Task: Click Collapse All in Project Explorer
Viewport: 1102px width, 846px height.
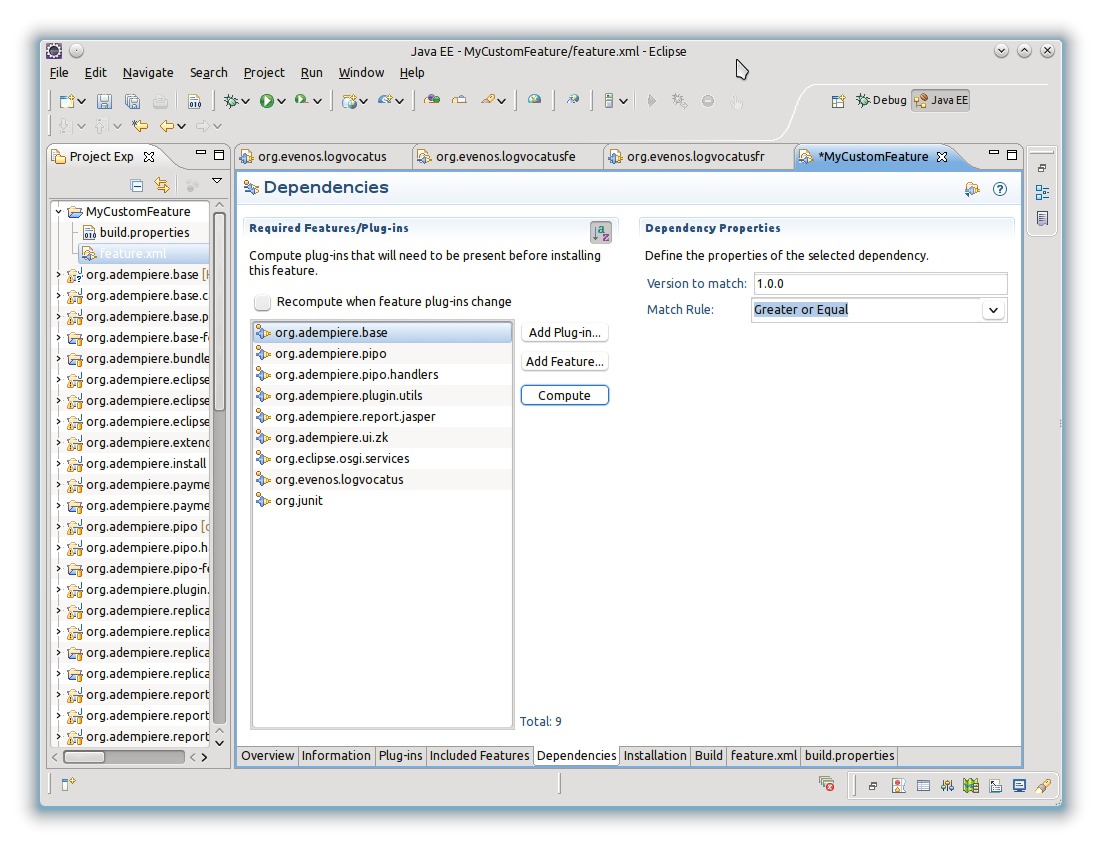Action: click(137, 185)
